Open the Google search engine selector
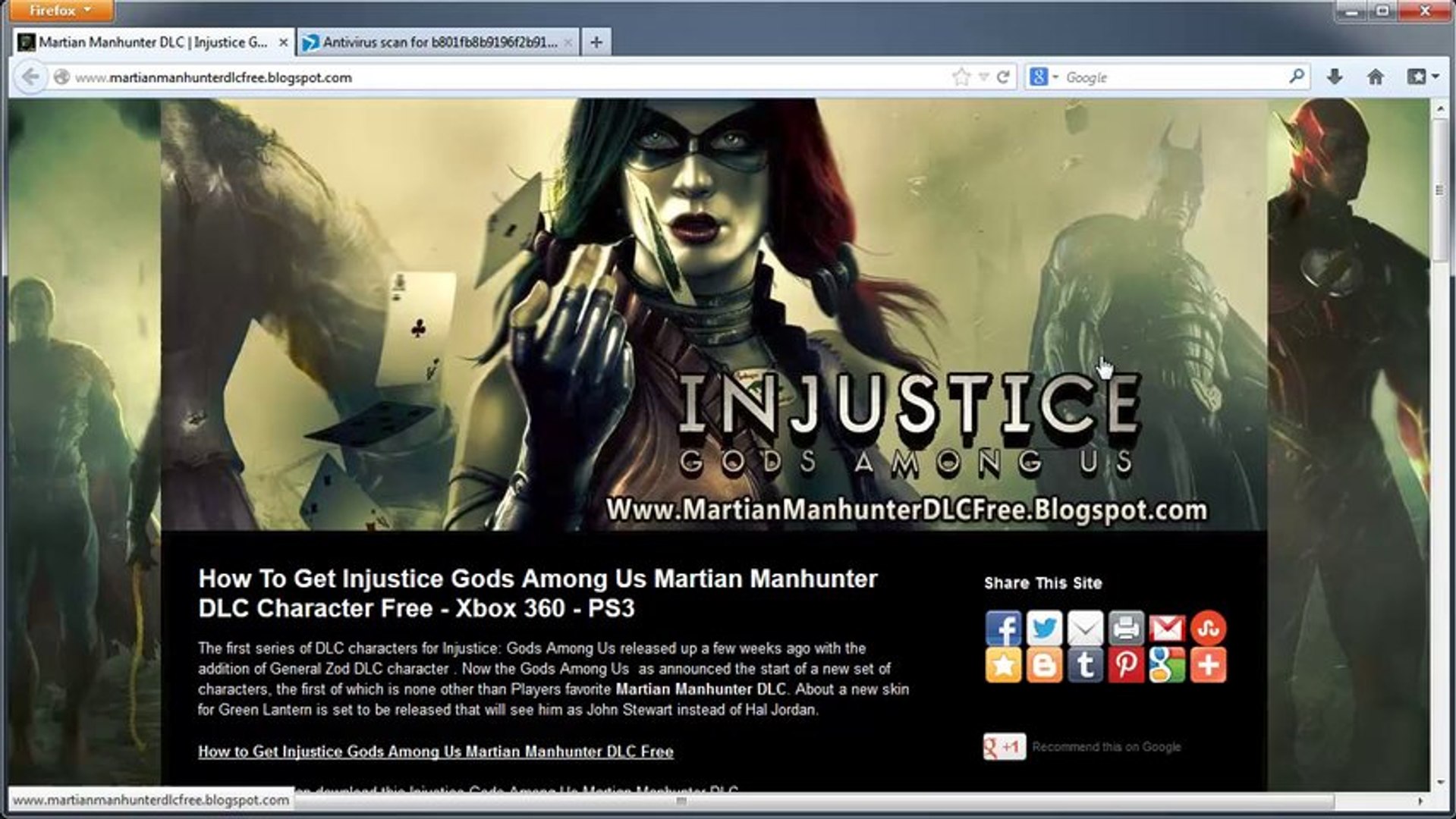1456x819 pixels. (x=1043, y=77)
